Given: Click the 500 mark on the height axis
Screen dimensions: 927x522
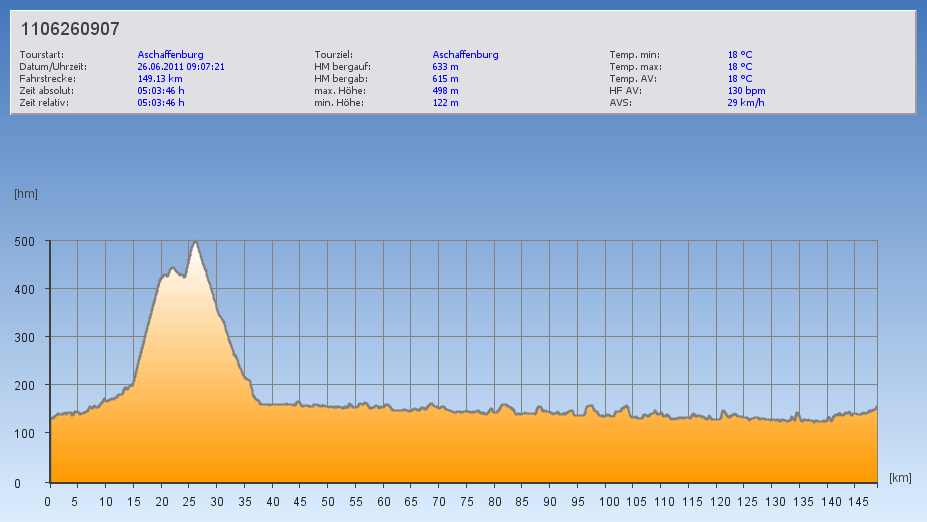Looking at the screenshot, I should [24, 242].
